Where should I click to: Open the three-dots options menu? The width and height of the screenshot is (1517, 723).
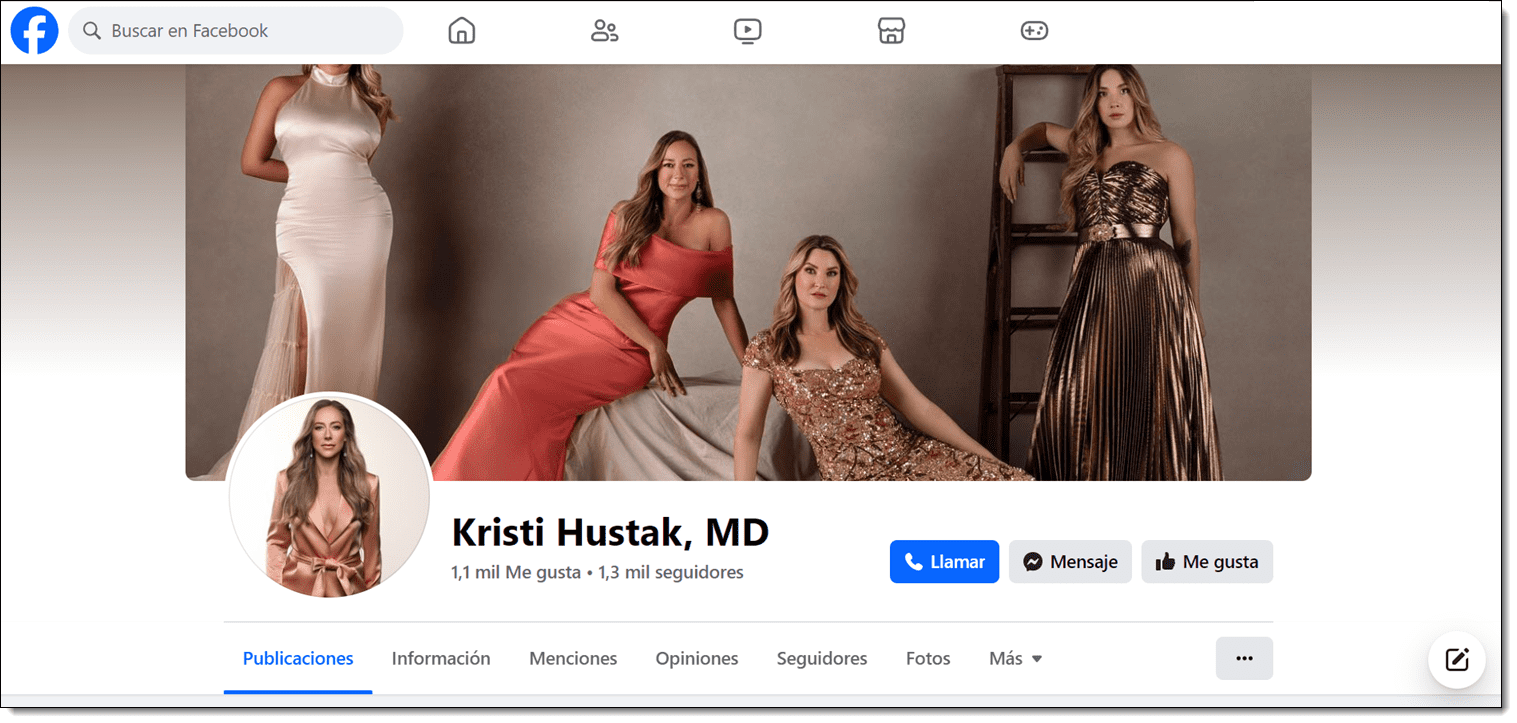point(1244,658)
